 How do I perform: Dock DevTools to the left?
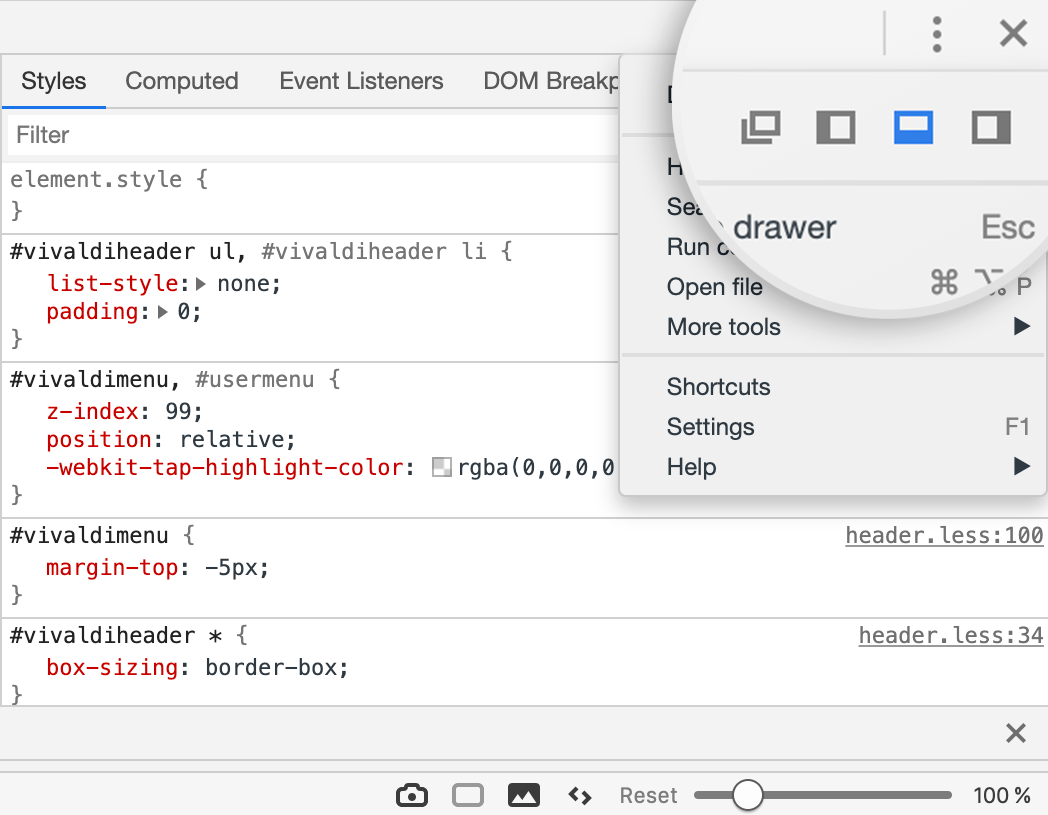click(836, 127)
